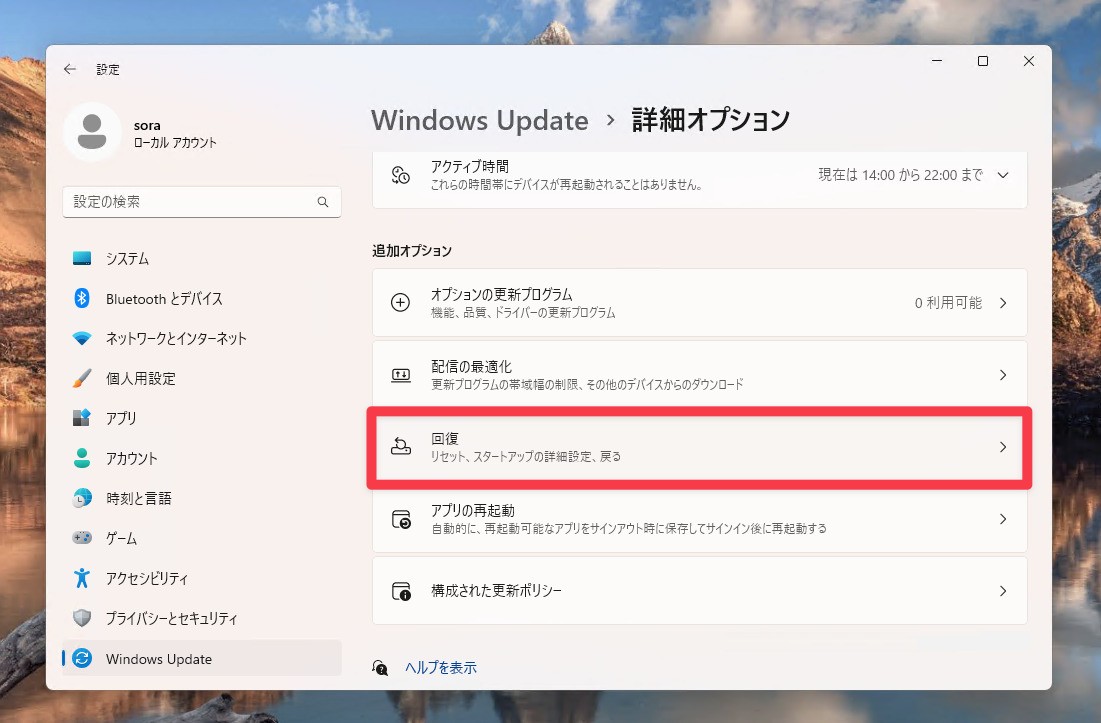Click the 時刻と言語 globe clock icon
Screen dimensions: 1101x723
(82, 498)
